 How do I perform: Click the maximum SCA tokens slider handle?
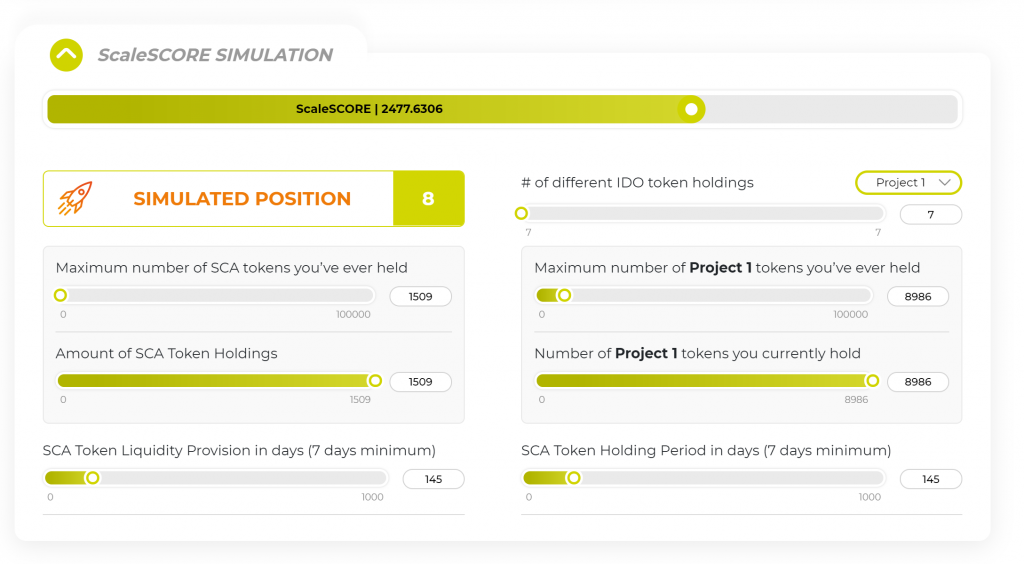pyautogui.click(x=60, y=296)
